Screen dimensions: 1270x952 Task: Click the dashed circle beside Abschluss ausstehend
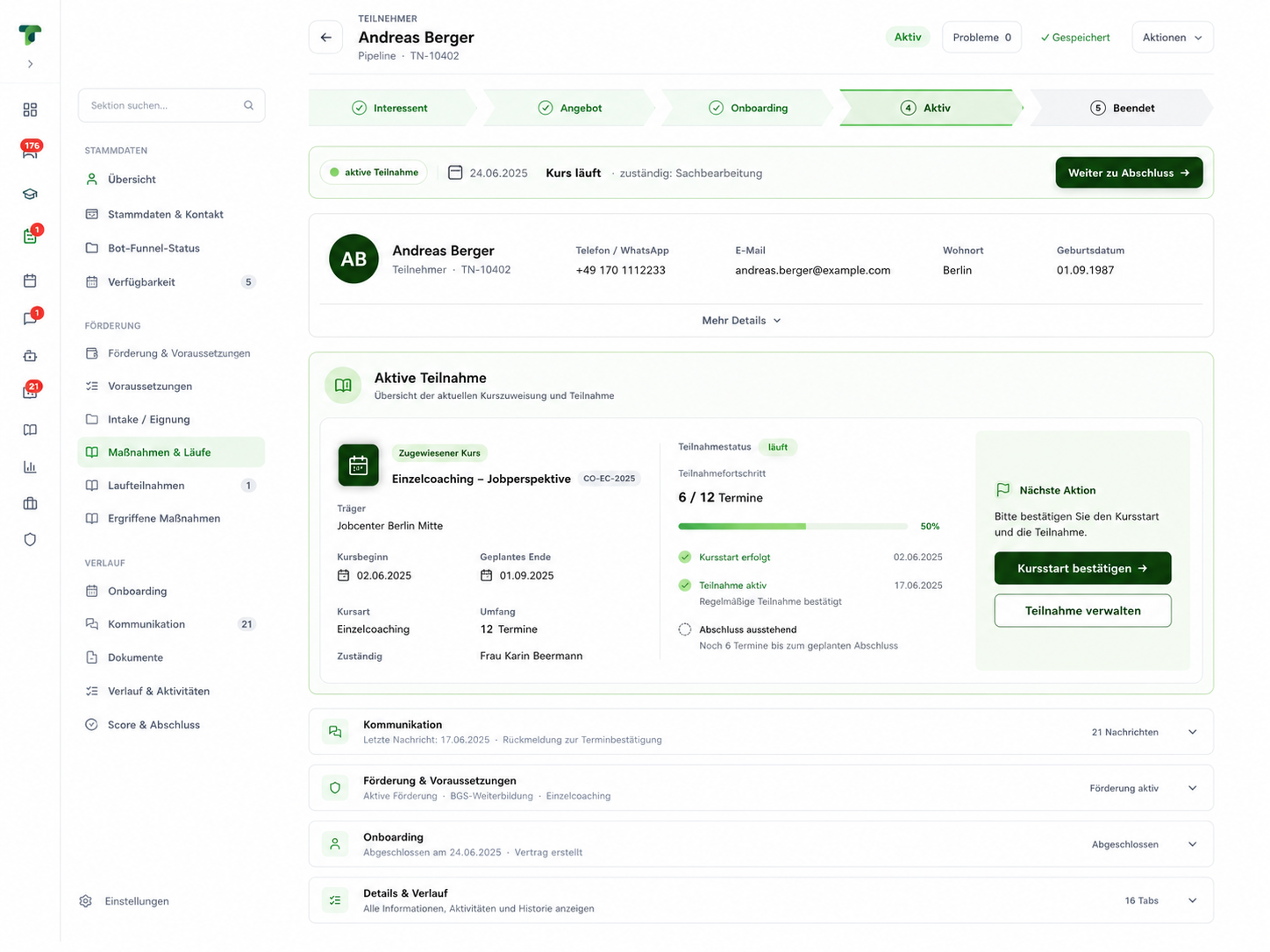[x=685, y=629]
